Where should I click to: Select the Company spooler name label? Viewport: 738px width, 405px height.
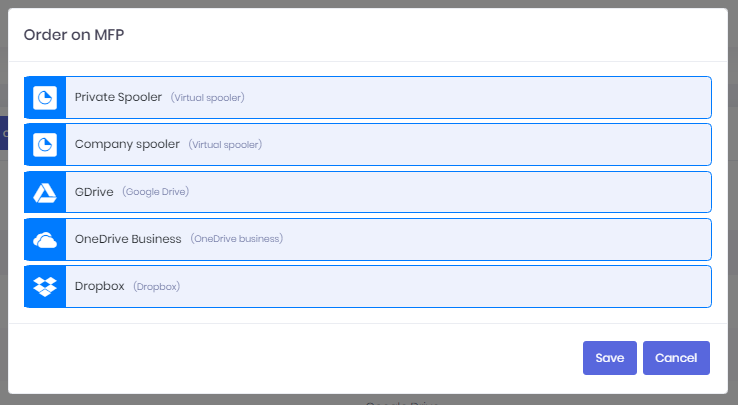pos(127,144)
